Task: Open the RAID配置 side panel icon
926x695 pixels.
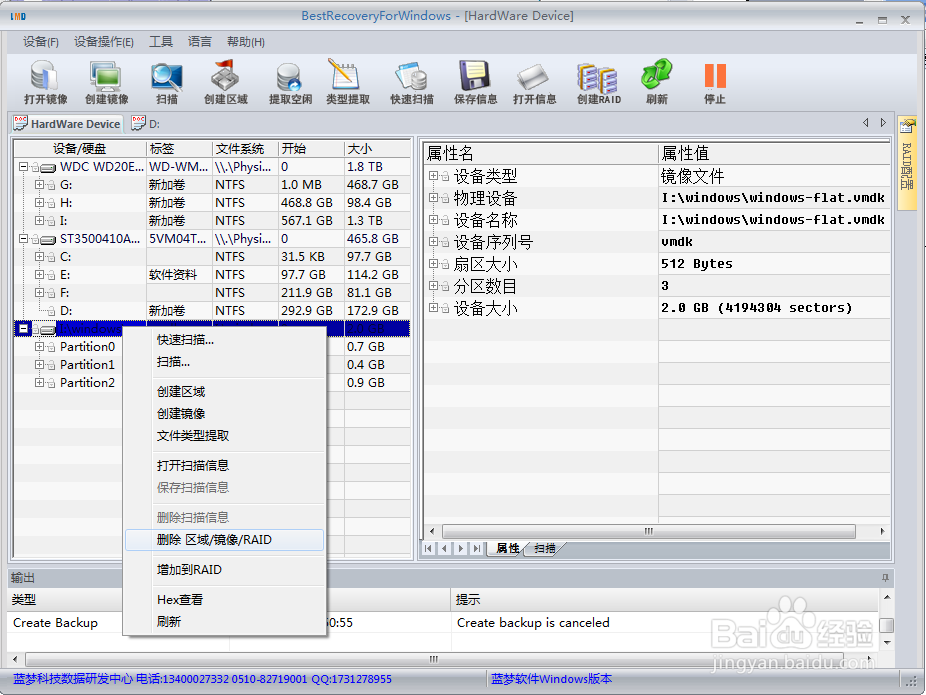Action: [x=907, y=162]
